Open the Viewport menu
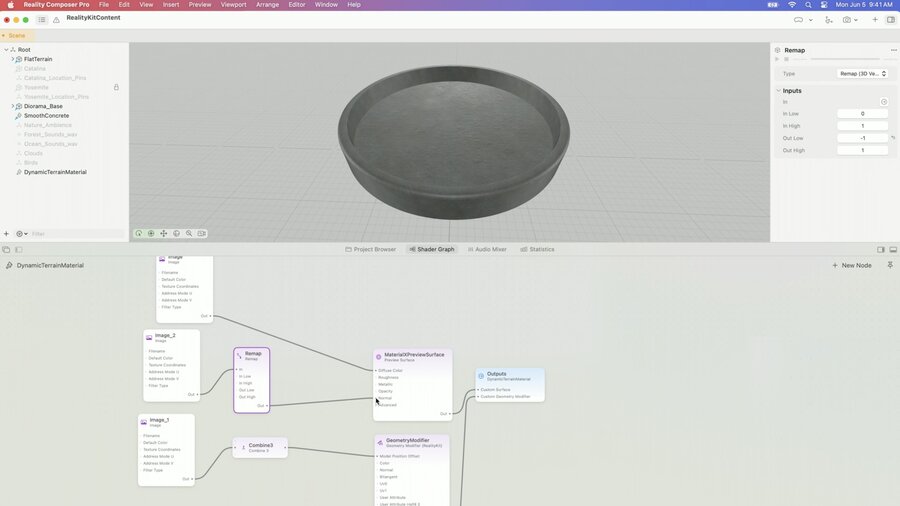The image size is (900, 506). click(234, 5)
